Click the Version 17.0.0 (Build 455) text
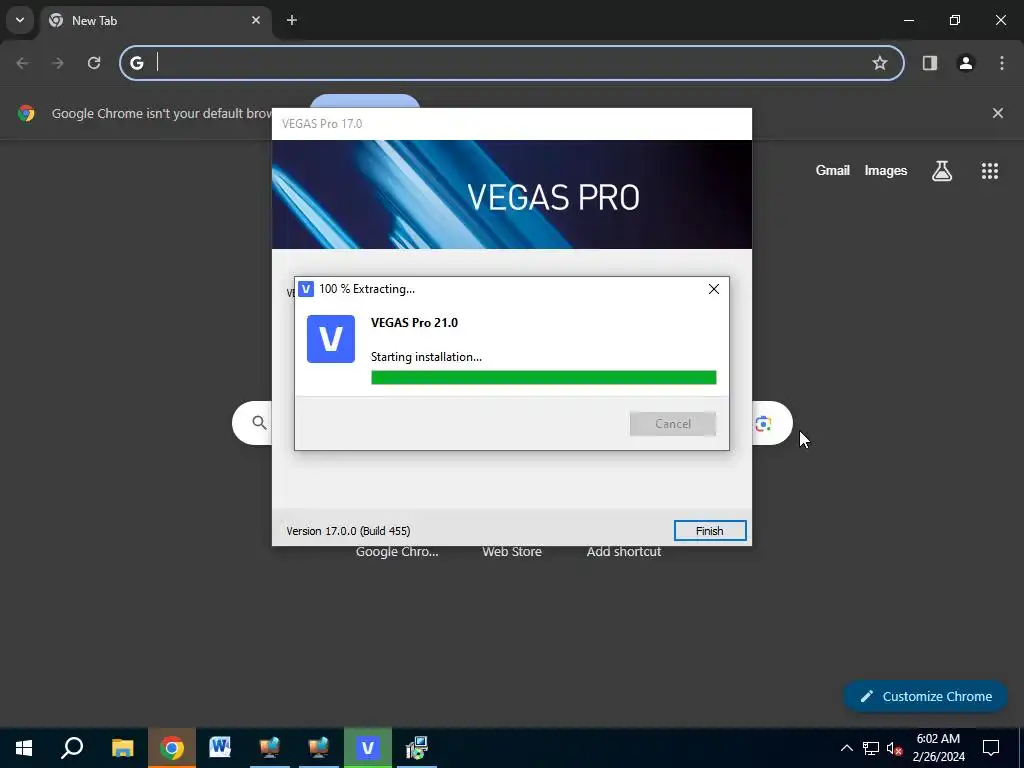 pyautogui.click(x=348, y=531)
